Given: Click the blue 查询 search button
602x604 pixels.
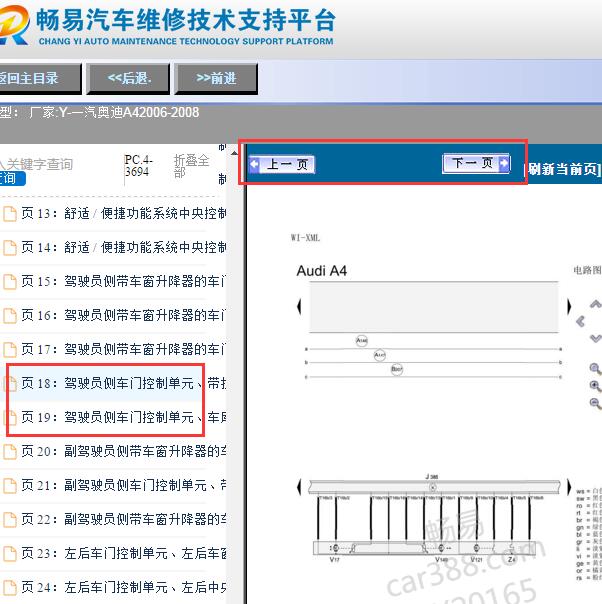Looking at the screenshot, I should click(x=12, y=178).
